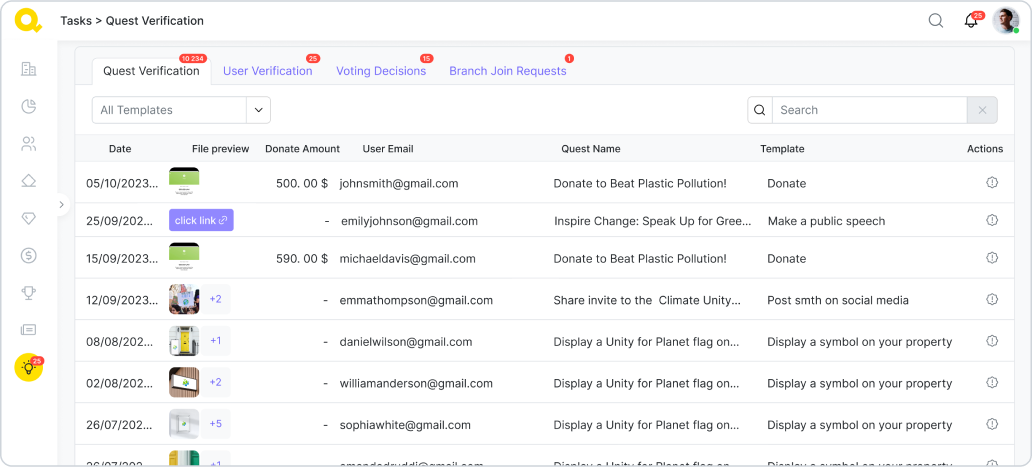Open the Branch Join Requests tab
Image resolution: width=1032 pixels, height=467 pixels.
click(507, 71)
